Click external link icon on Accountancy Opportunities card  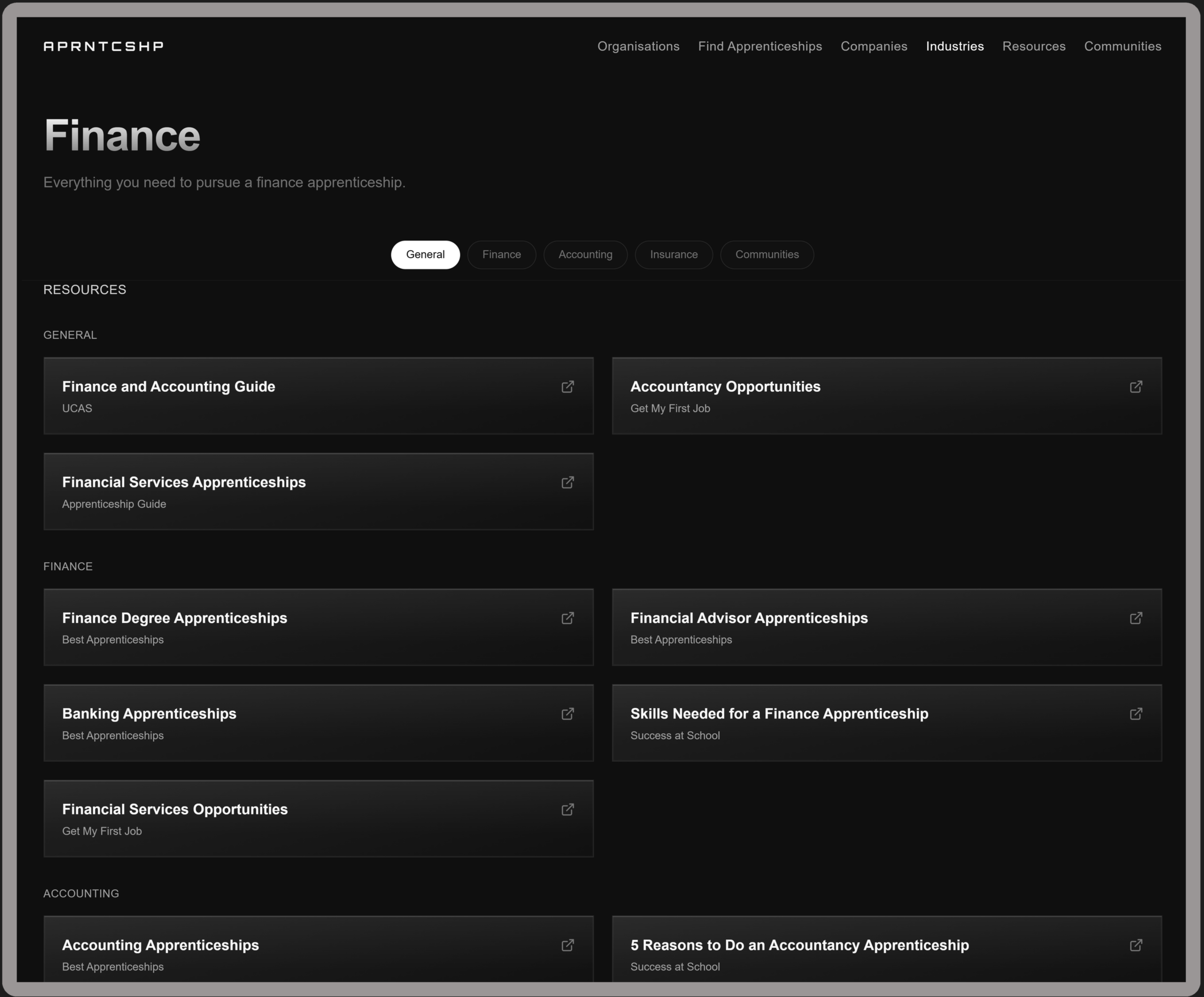click(1136, 387)
